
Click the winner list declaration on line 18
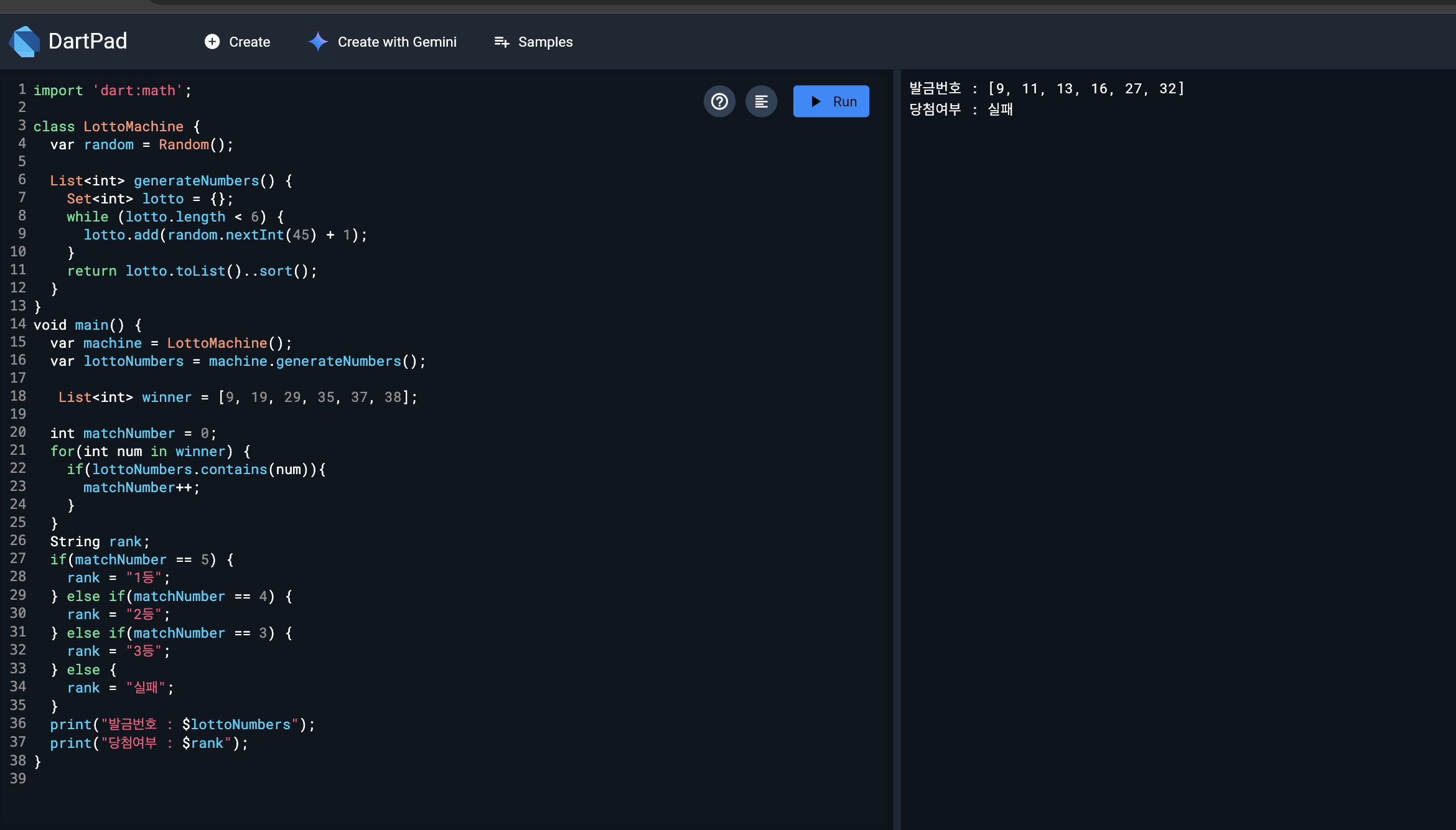tap(166, 398)
